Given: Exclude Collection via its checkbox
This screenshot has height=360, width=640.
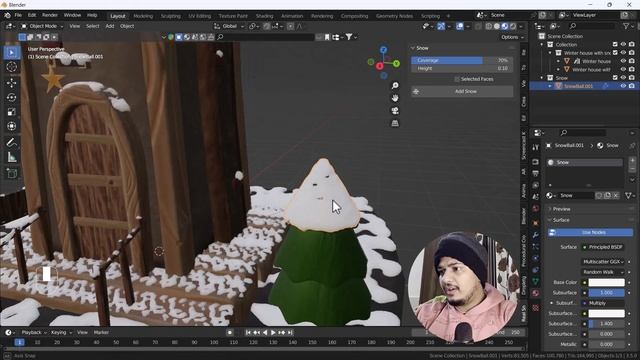Looking at the screenshot, I should point(615,44).
